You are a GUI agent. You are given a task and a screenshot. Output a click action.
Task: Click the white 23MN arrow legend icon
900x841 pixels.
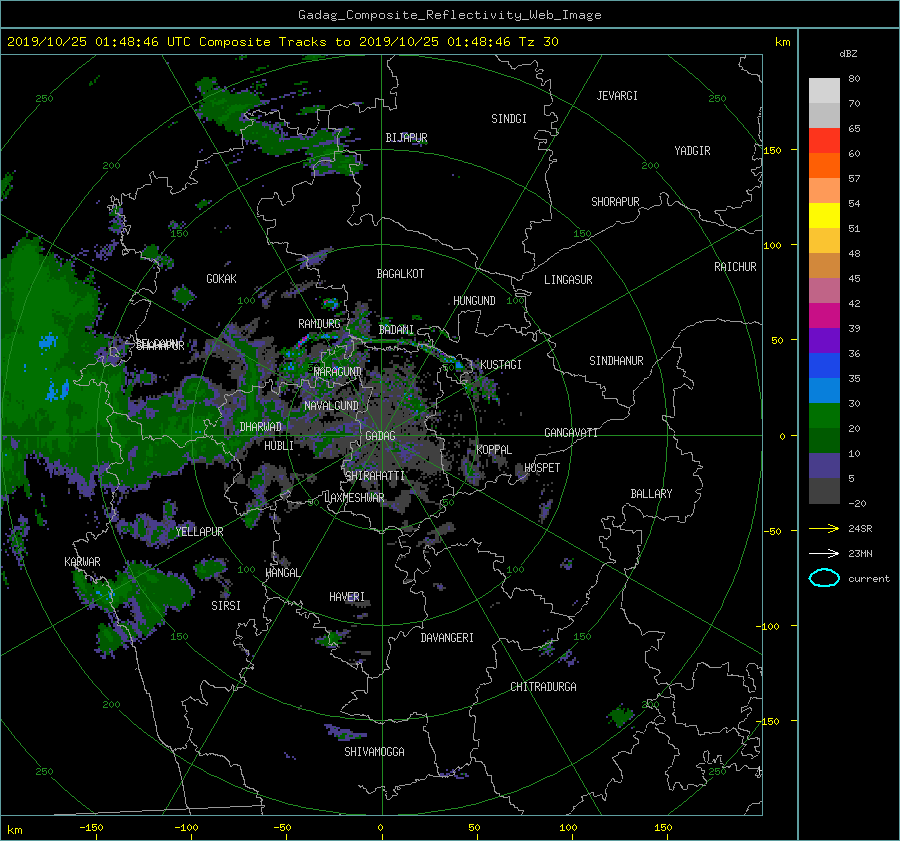click(x=824, y=553)
